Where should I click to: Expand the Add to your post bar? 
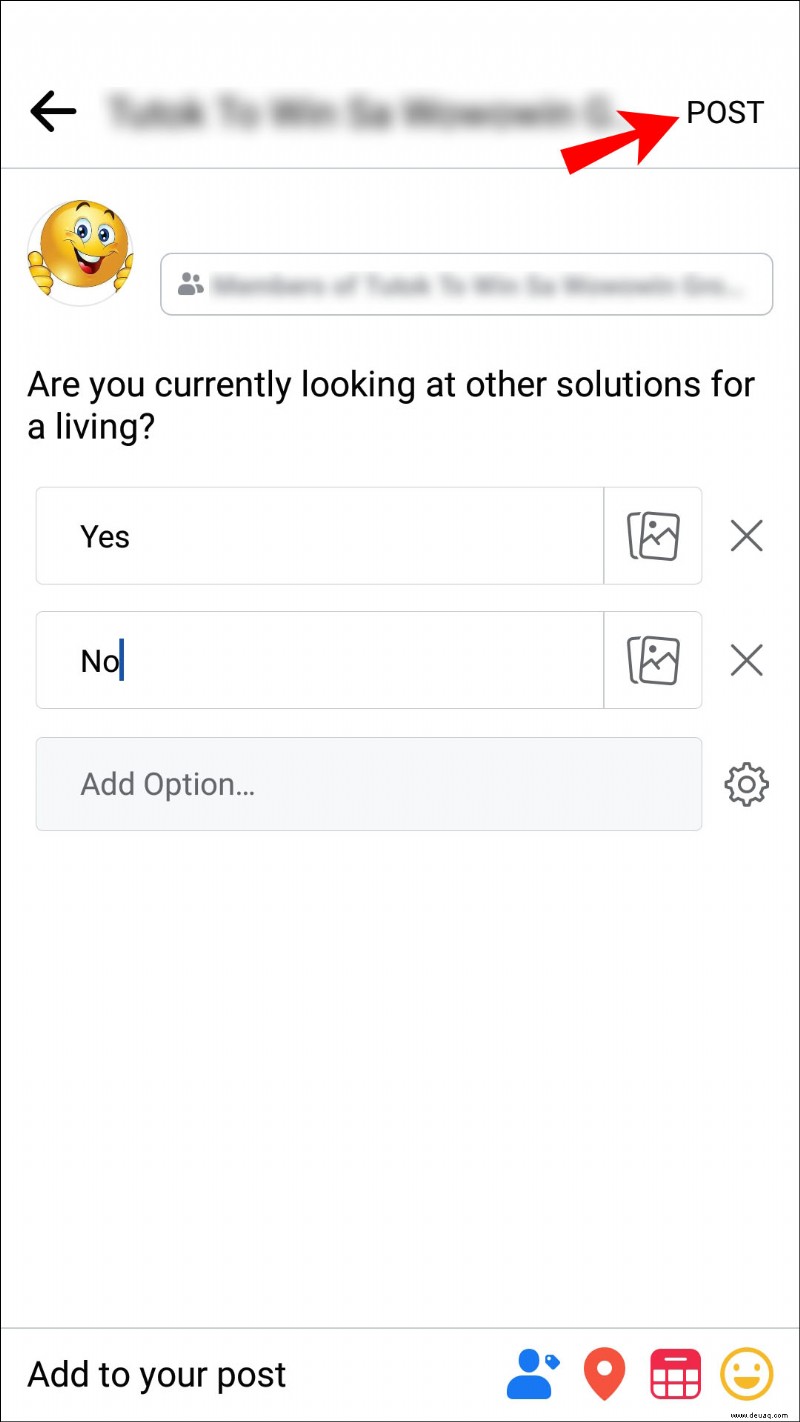(x=400, y=1375)
